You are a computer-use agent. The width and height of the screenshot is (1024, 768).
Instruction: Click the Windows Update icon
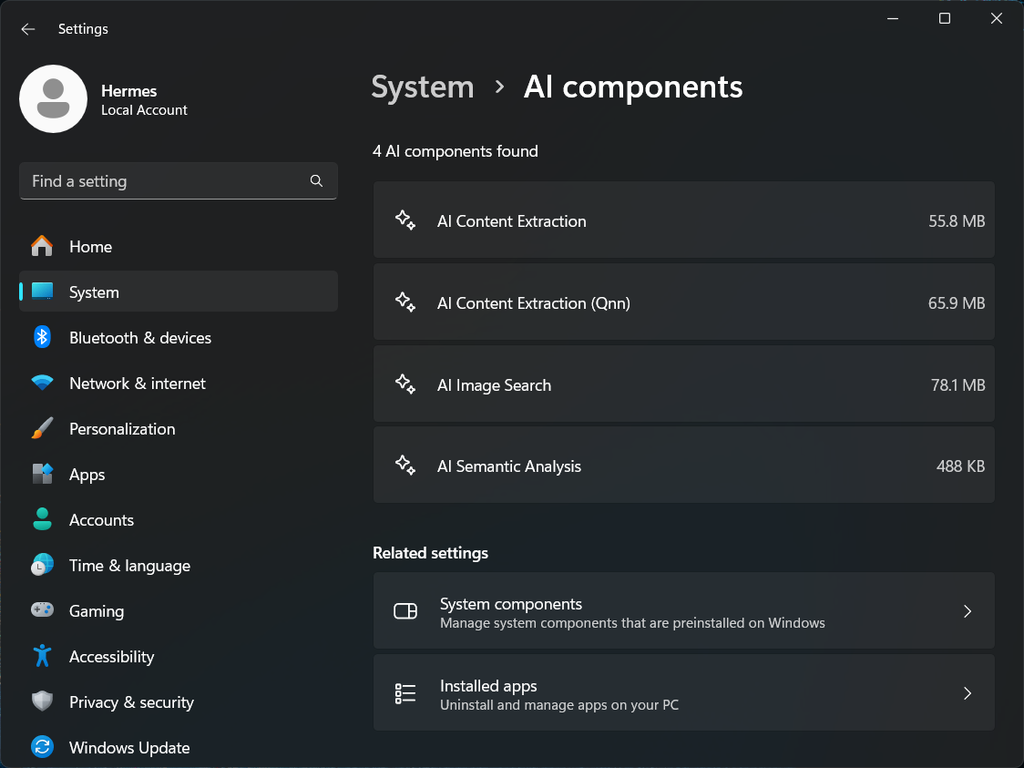click(41, 747)
